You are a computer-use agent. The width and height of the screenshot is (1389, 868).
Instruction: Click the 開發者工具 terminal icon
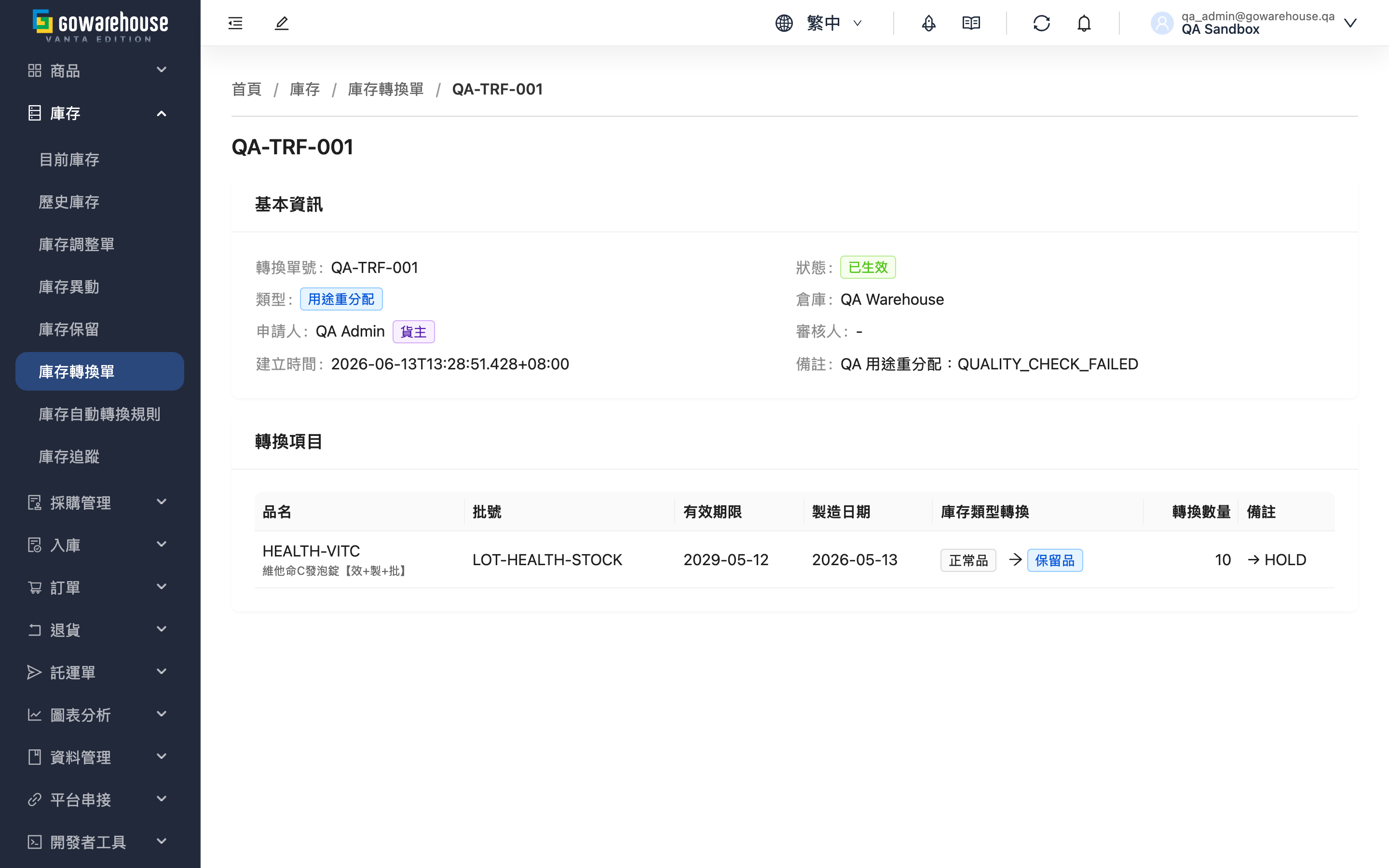coord(34,841)
